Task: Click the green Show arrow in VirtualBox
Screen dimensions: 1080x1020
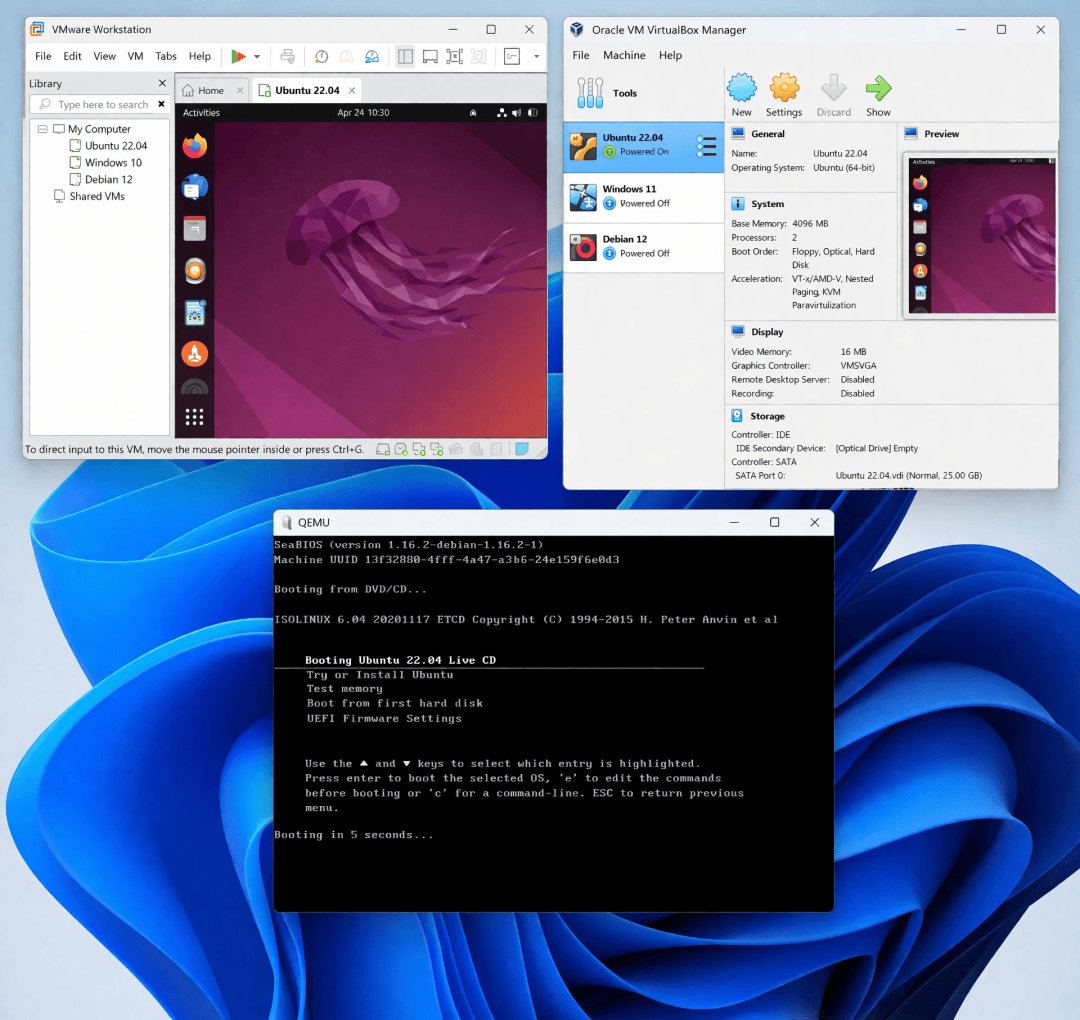Action: pos(878,96)
